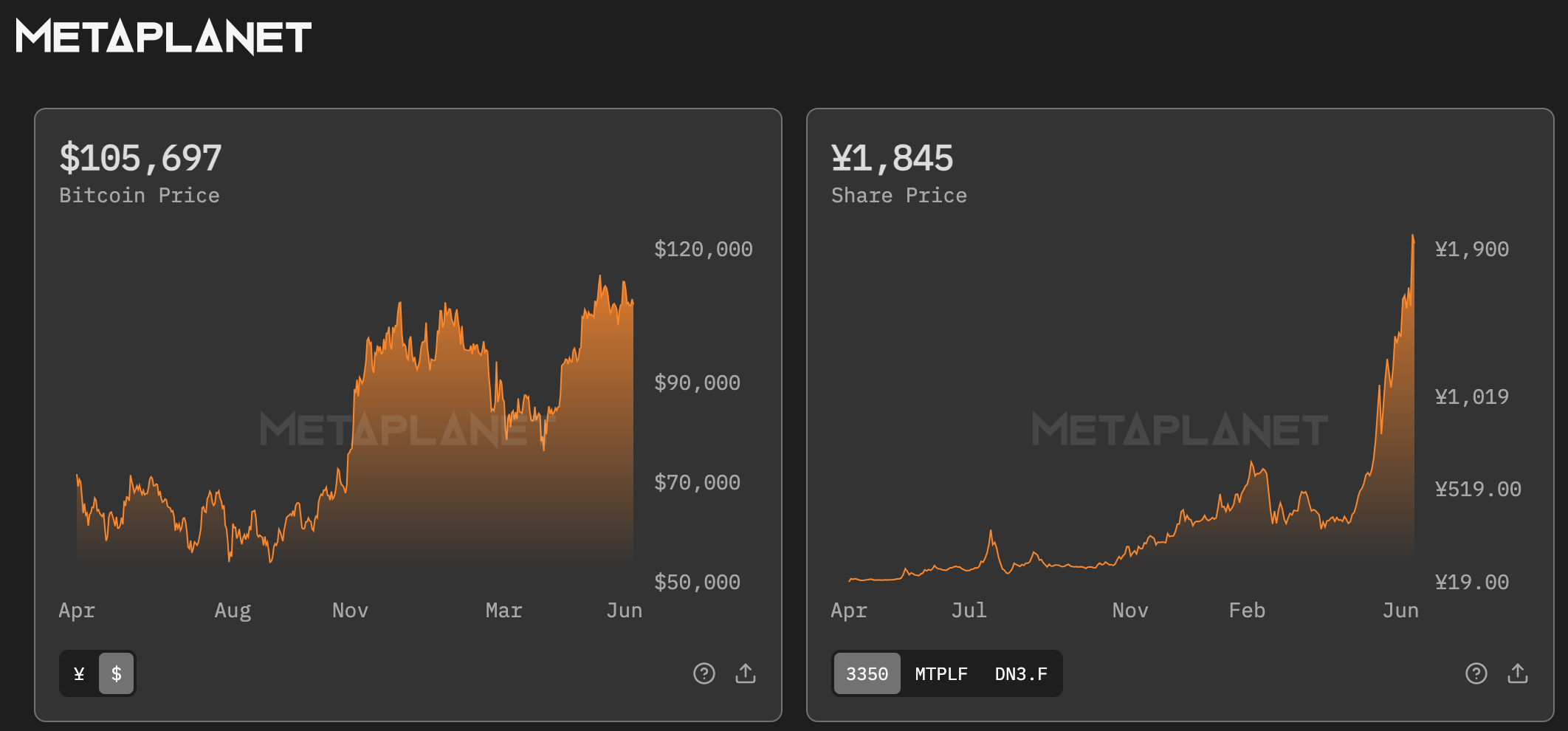Click the Metaplanet watermark in the Bitcoin chart

tap(406, 430)
